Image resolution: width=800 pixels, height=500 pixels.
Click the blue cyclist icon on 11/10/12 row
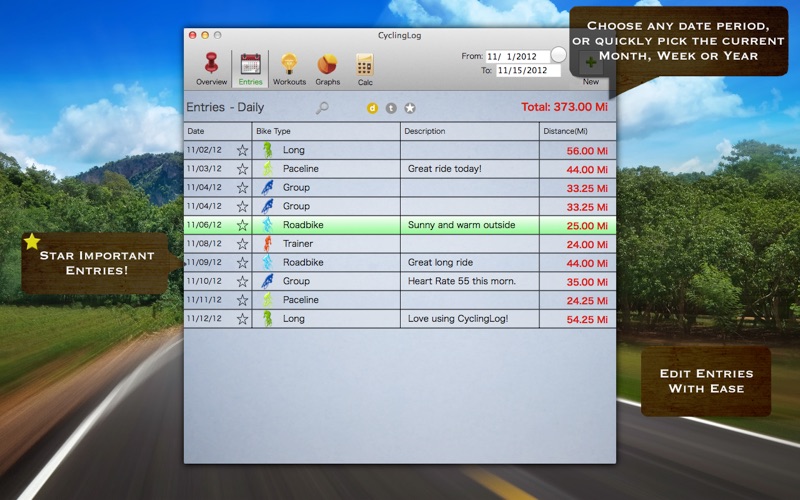click(267, 281)
